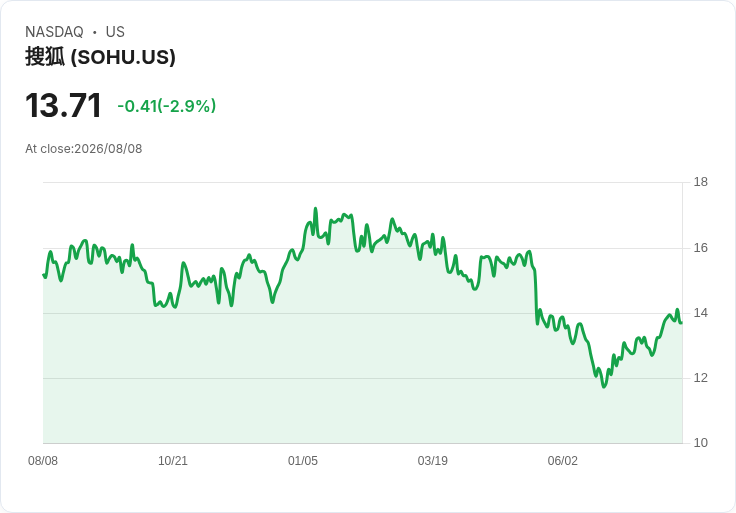The width and height of the screenshot is (736, 513).
Task: Click the 10/21 date axis label
Action: [x=173, y=461]
